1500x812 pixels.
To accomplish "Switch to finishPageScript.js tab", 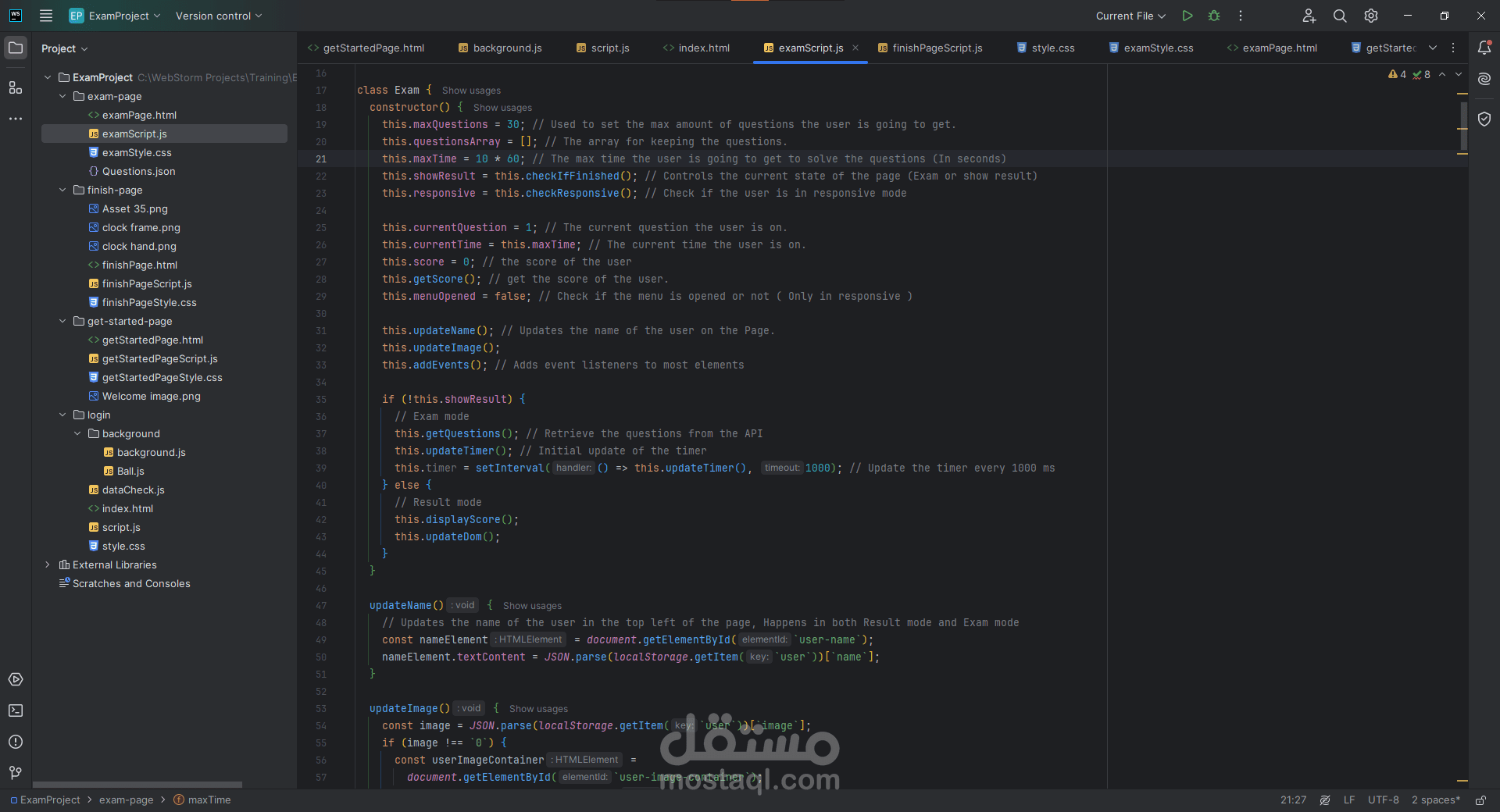I will pos(930,48).
